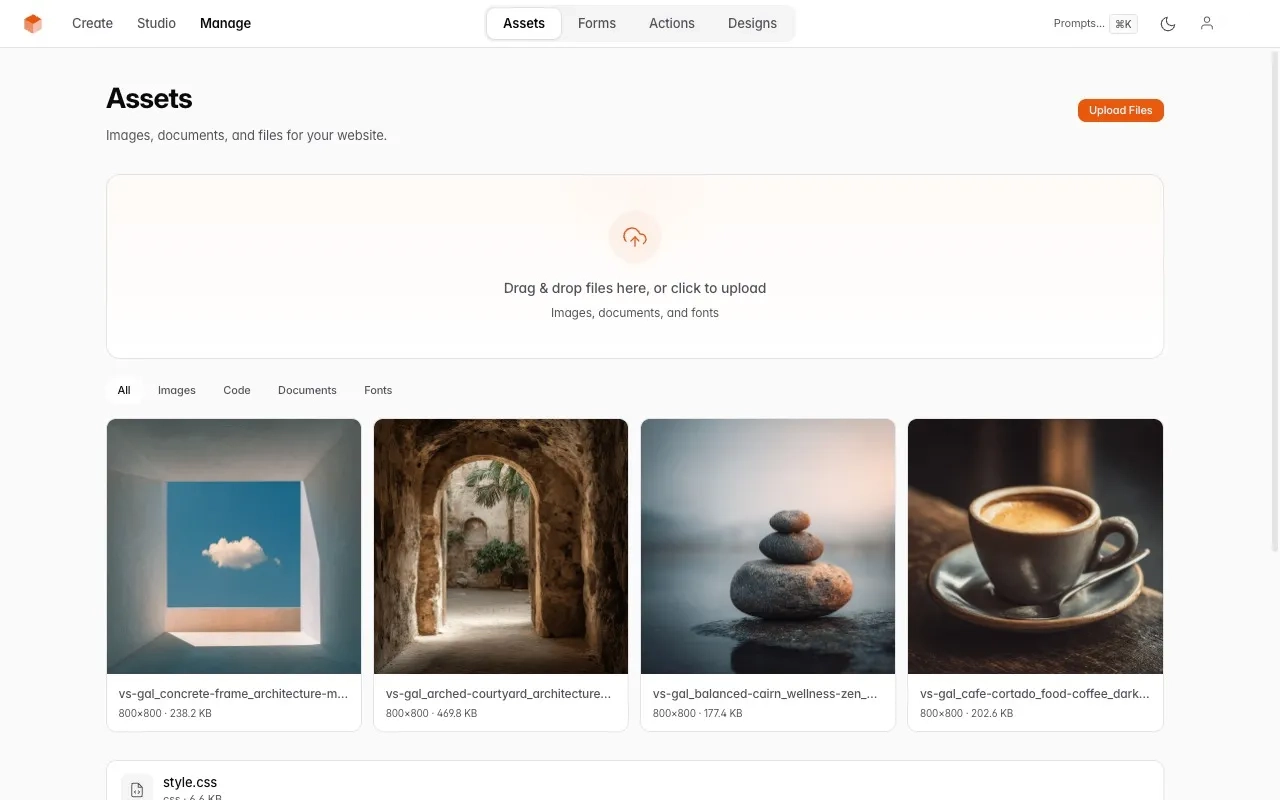This screenshot has height=800, width=1280.
Task: Select the Fonts filter
Action: point(378,390)
